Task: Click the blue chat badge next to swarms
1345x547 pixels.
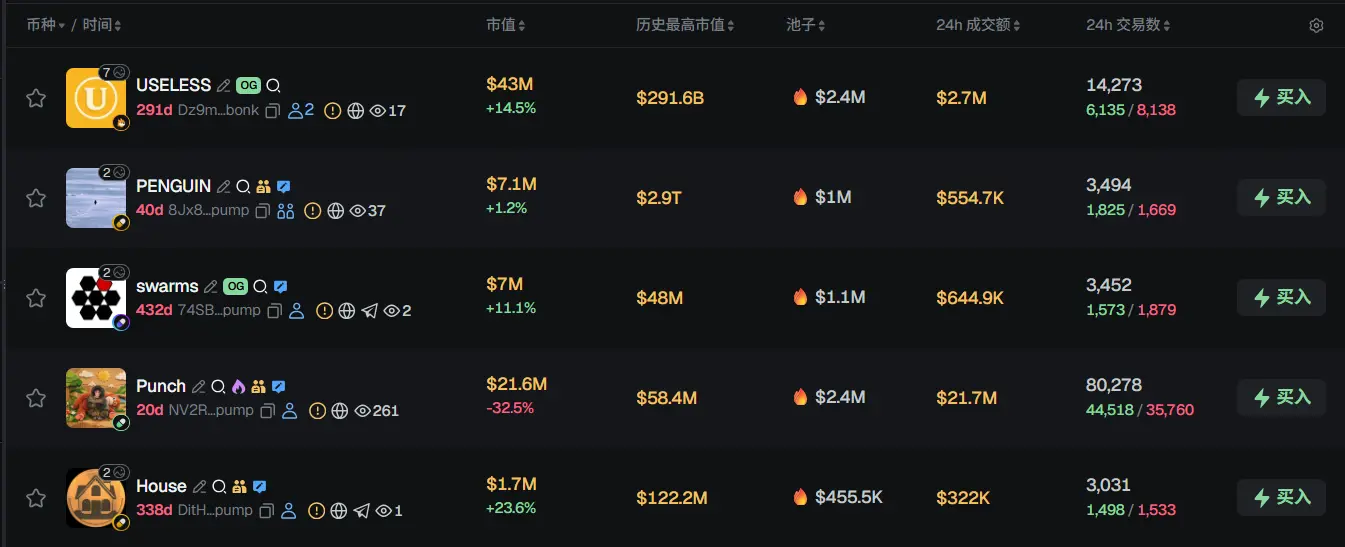Action: pos(281,287)
